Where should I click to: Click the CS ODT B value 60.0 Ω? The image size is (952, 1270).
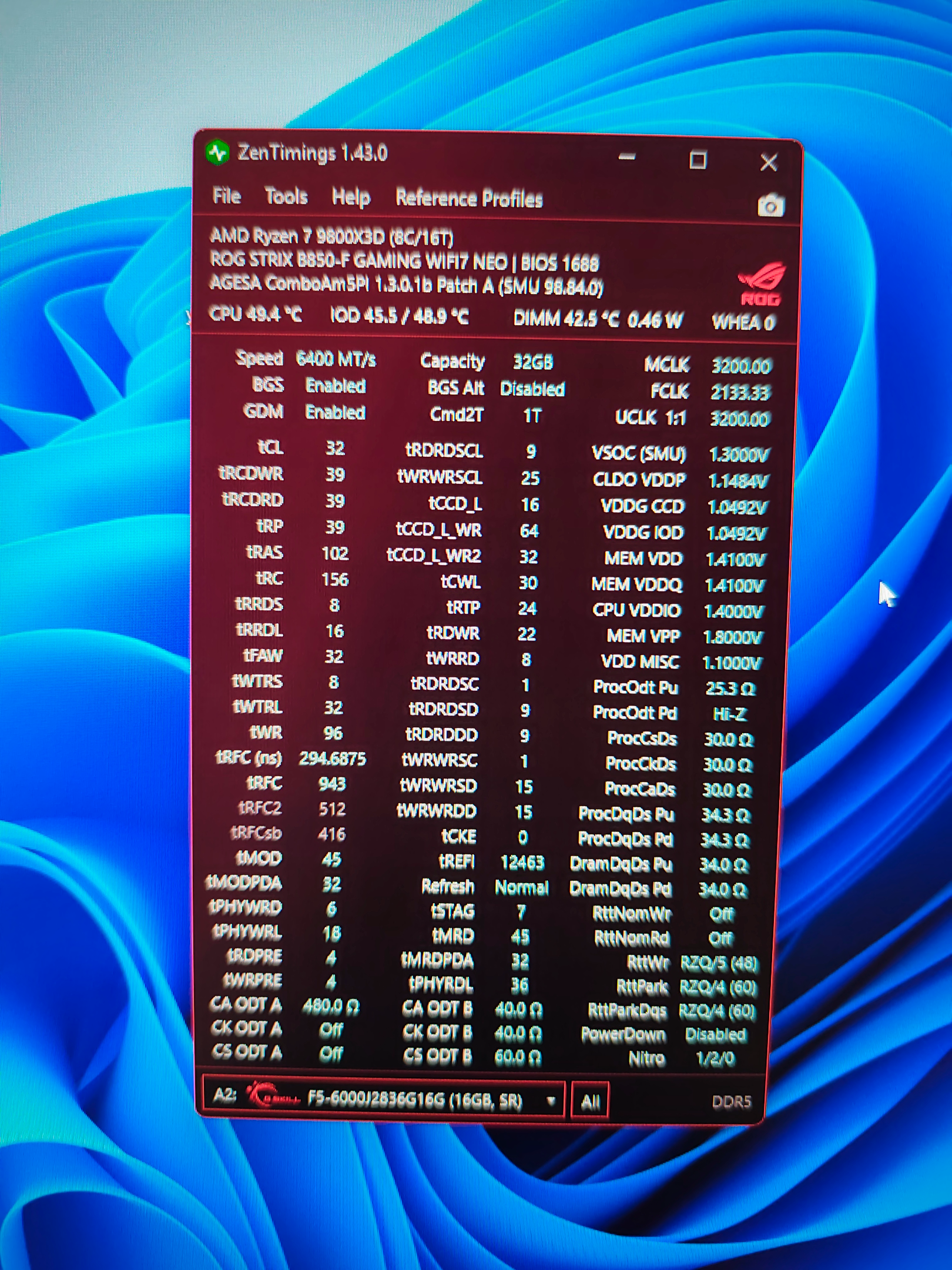tap(518, 1057)
